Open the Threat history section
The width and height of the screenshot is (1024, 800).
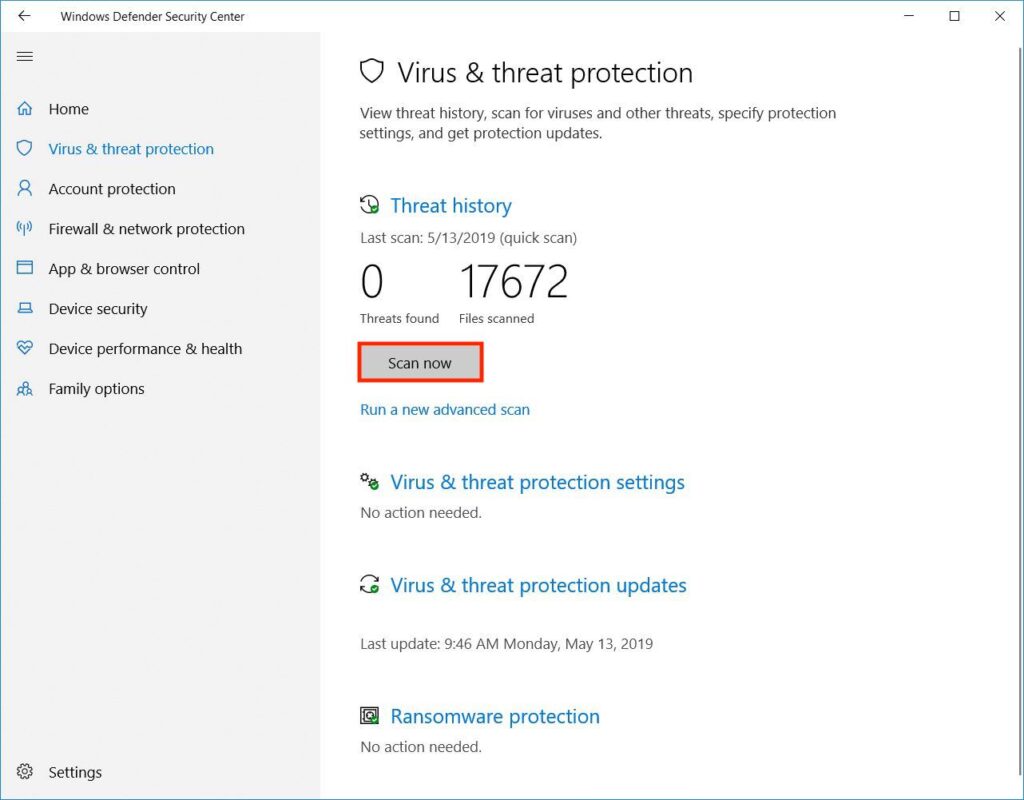point(450,206)
